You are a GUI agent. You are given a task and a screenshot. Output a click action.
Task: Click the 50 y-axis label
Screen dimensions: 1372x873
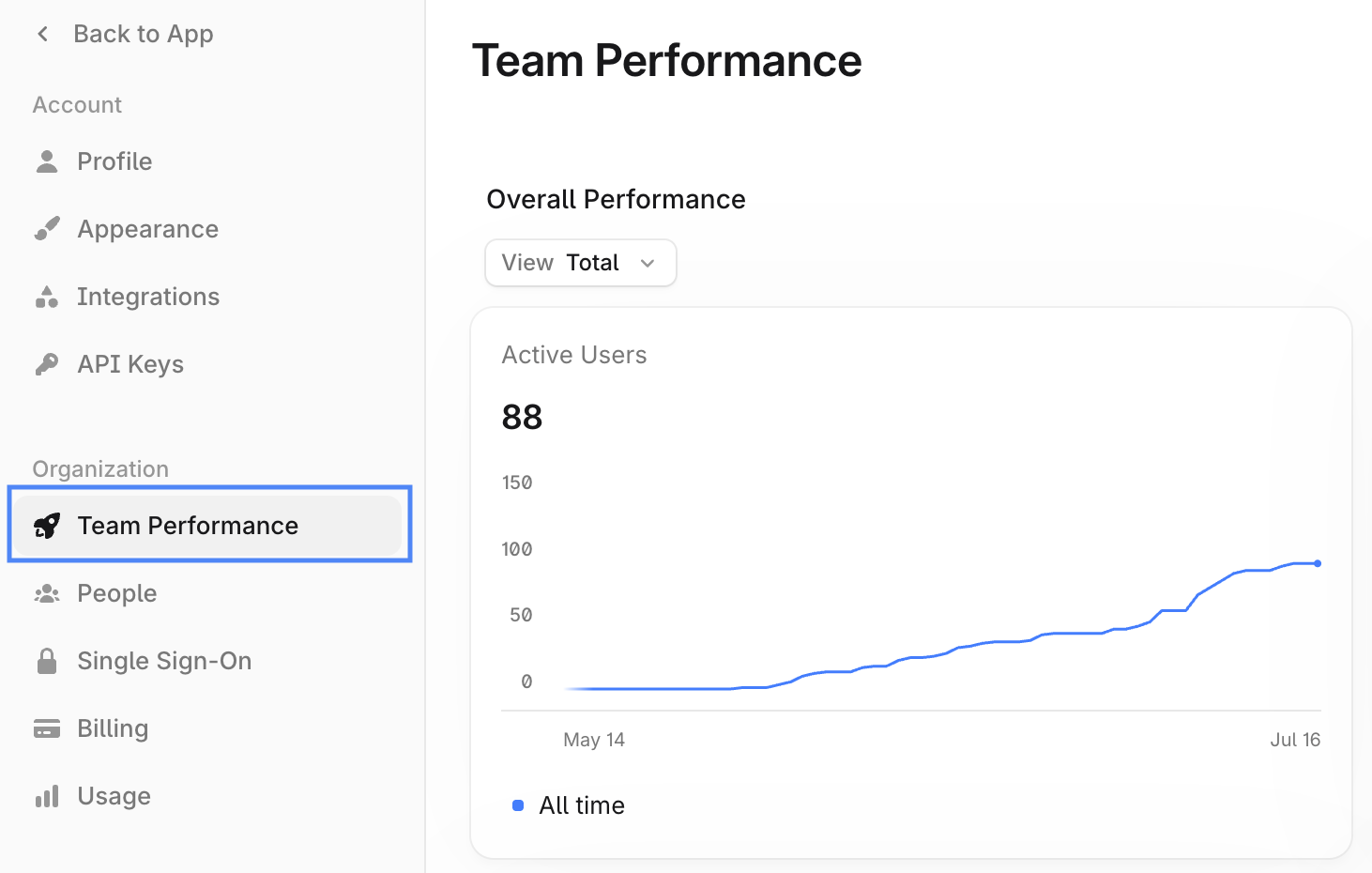[521, 615]
